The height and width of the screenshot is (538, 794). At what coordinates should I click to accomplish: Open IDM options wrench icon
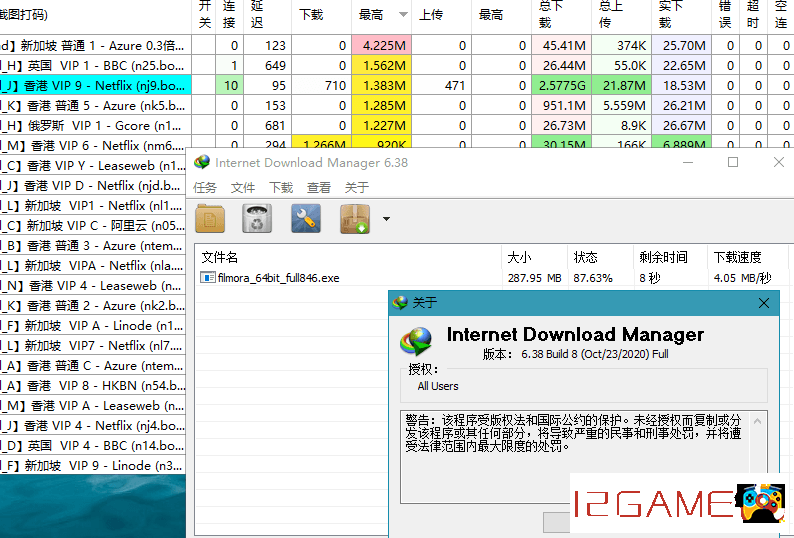(305, 219)
